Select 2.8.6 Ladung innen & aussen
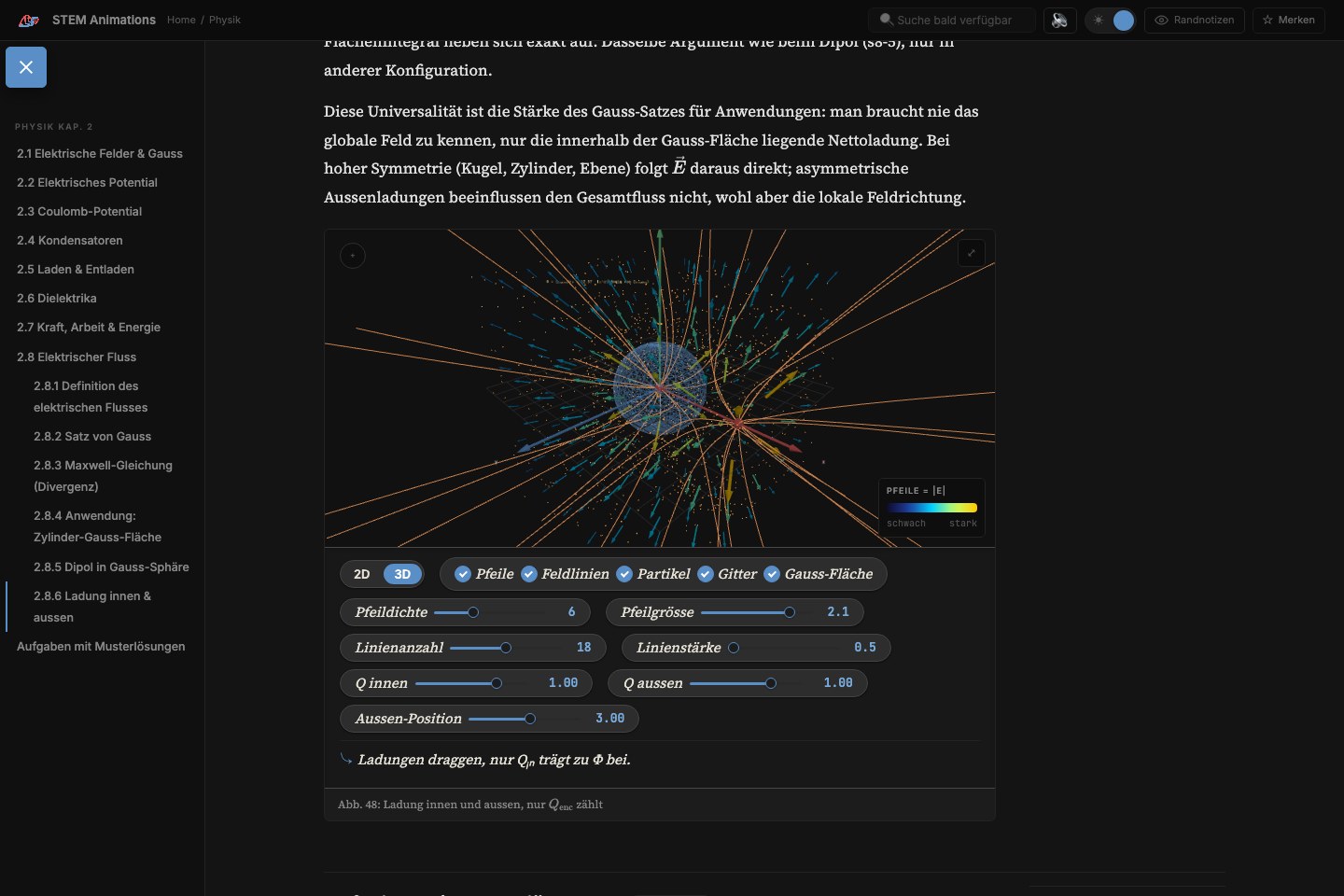1344x896 pixels. click(92, 607)
